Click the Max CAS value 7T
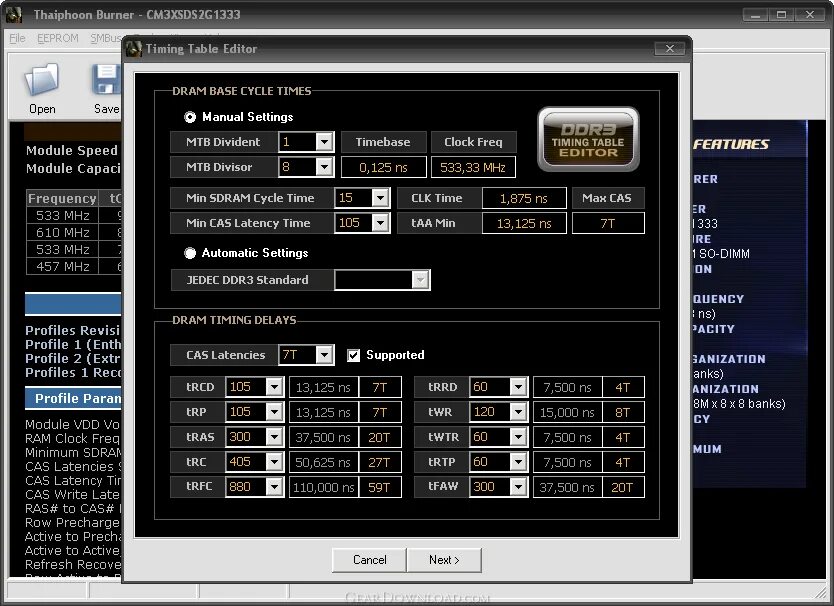The width and height of the screenshot is (834, 606). [x=608, y=223]
